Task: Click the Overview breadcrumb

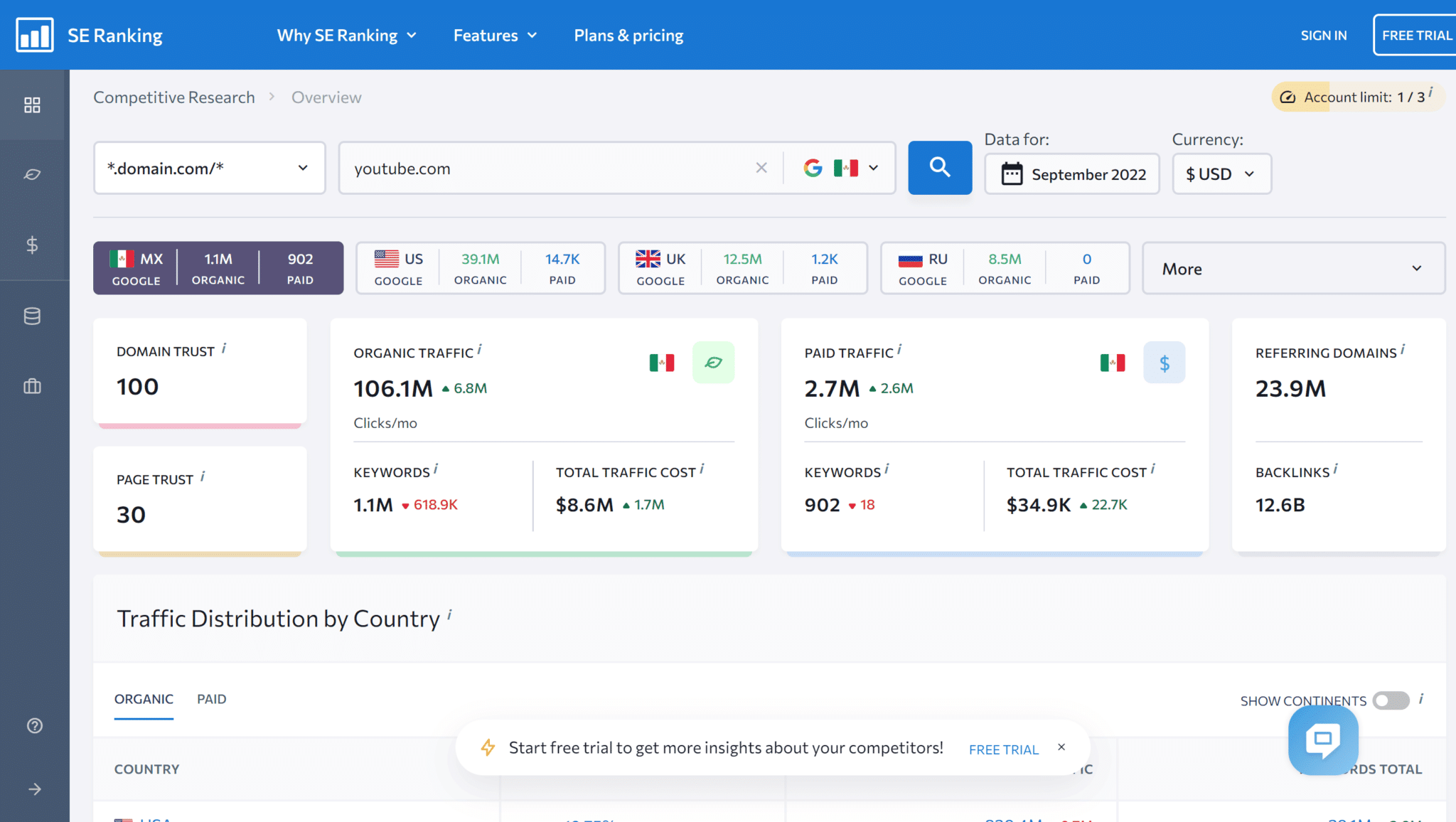Action: [x=326, y=97]
